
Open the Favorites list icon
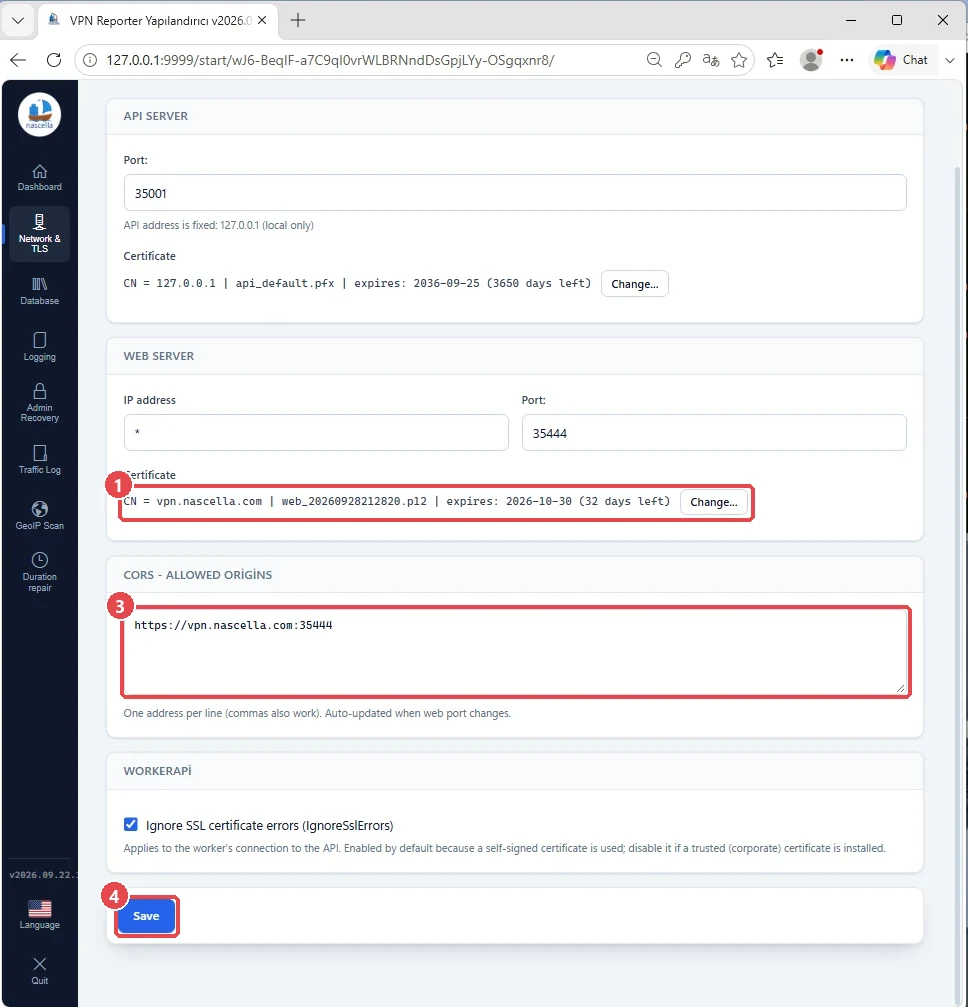coord(775,60)
